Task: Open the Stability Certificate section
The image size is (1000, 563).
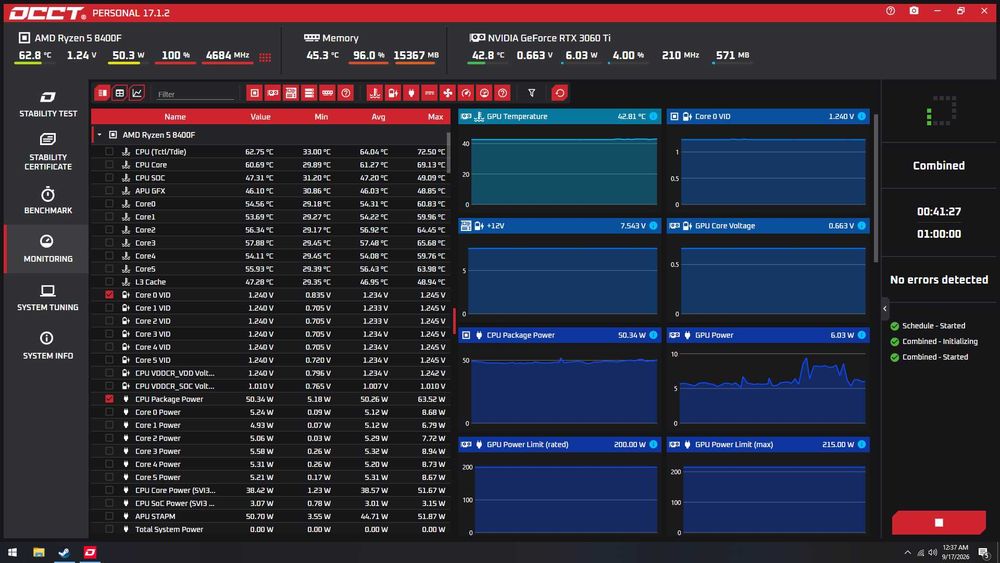Action: coord(48,152)
